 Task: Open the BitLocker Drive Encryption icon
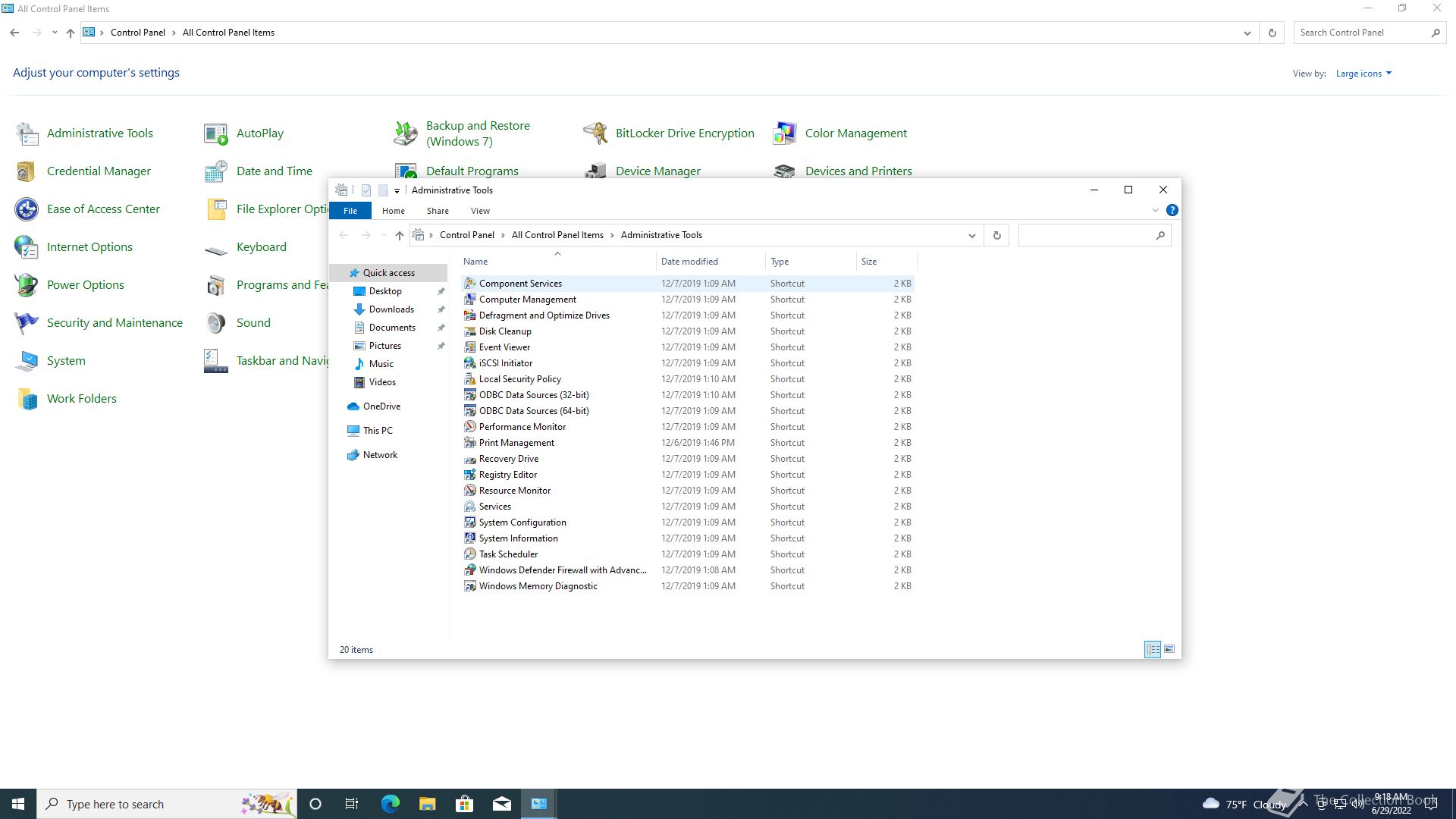pyautogui.click(x=595, y=133)
